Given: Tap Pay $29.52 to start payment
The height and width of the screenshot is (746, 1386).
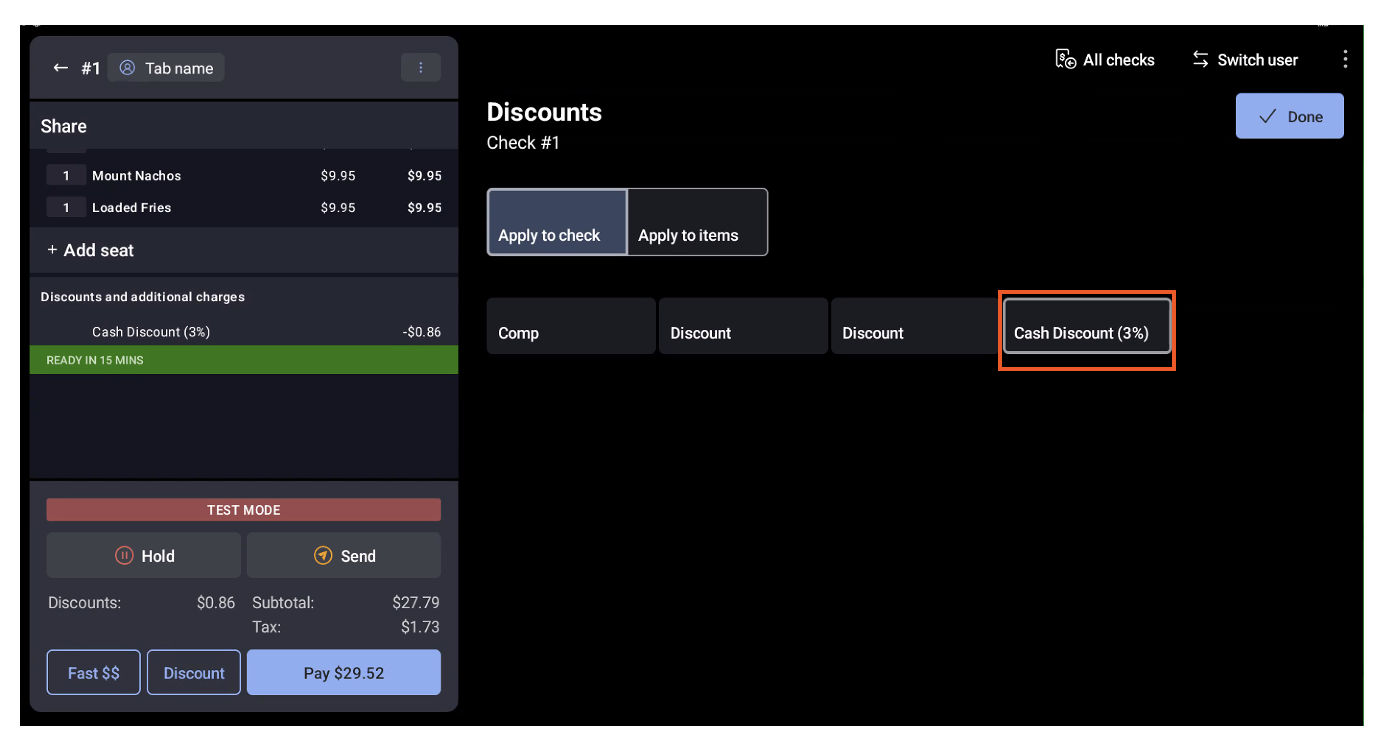Looking at the screenshot, I should pyautogui.click(x=343, y=672).
